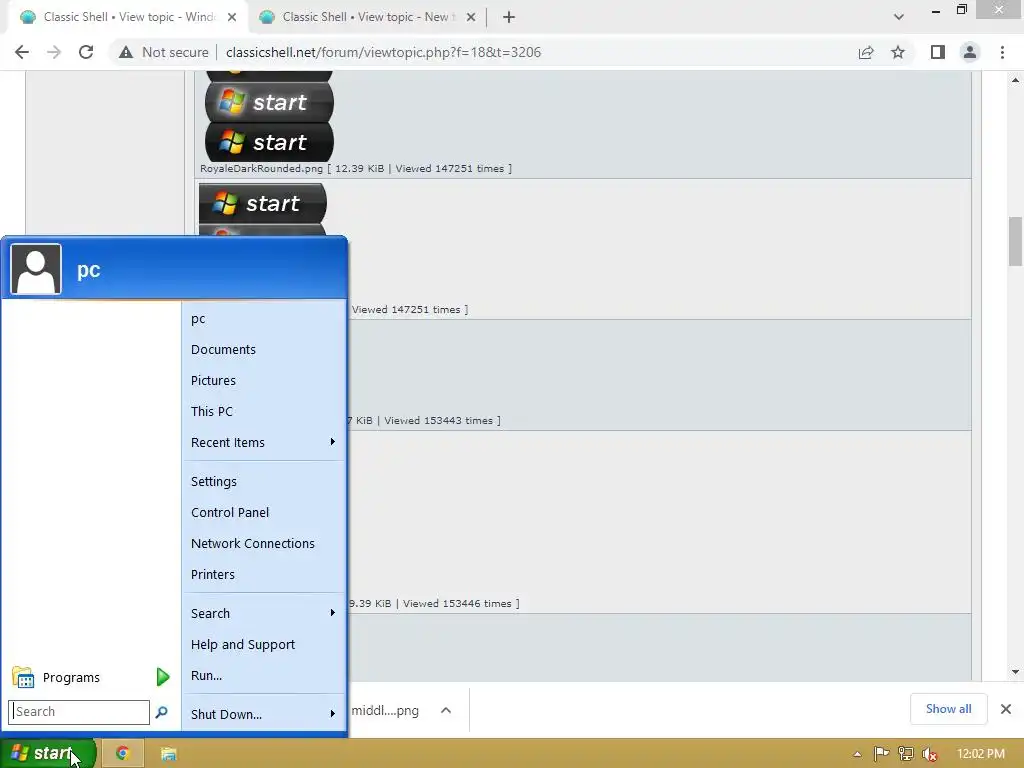Expand the Shut Down... submenu
The image size is (1024, 768).
[263, 714]
